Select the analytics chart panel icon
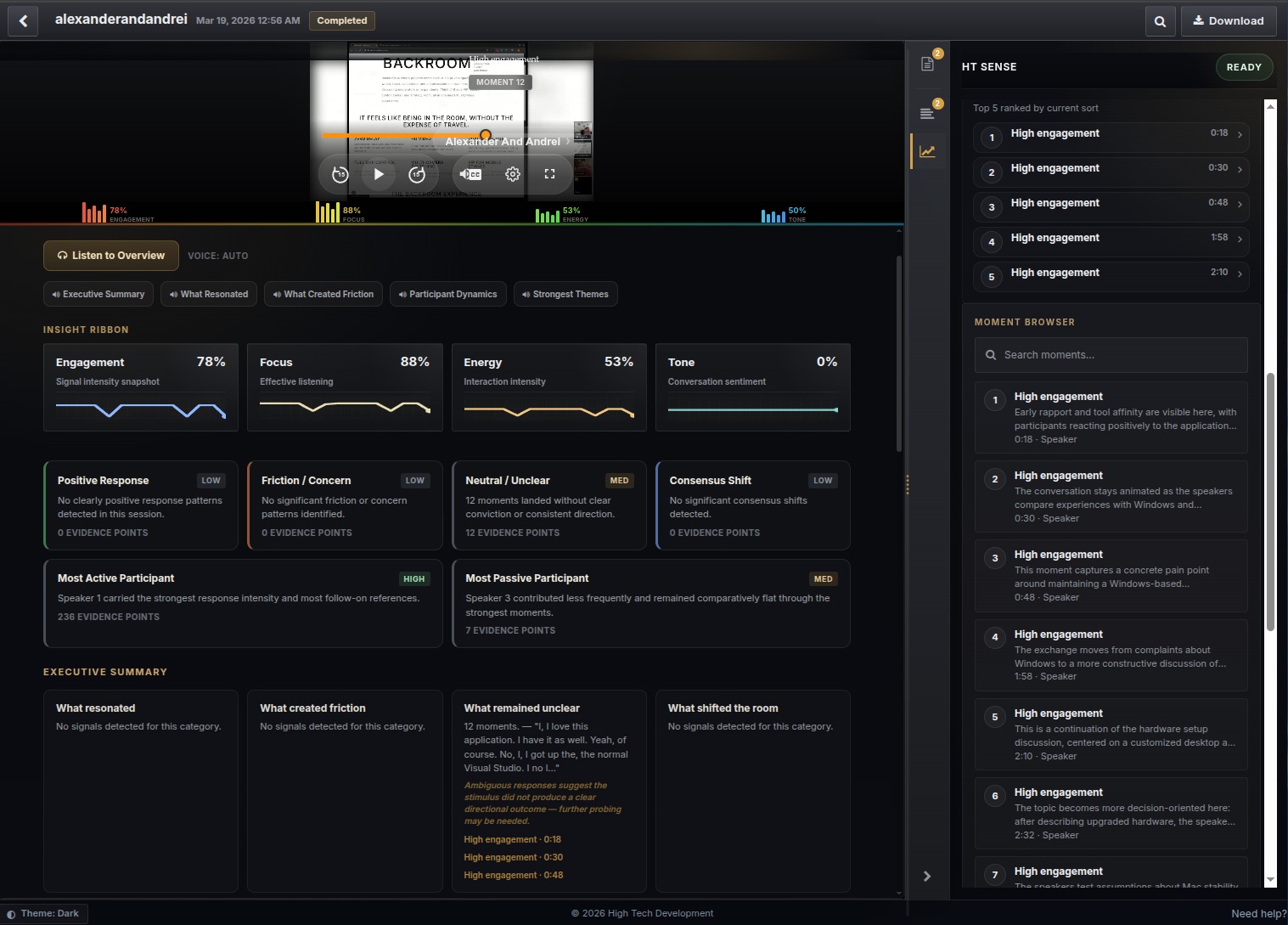 [x=927, y=150]
